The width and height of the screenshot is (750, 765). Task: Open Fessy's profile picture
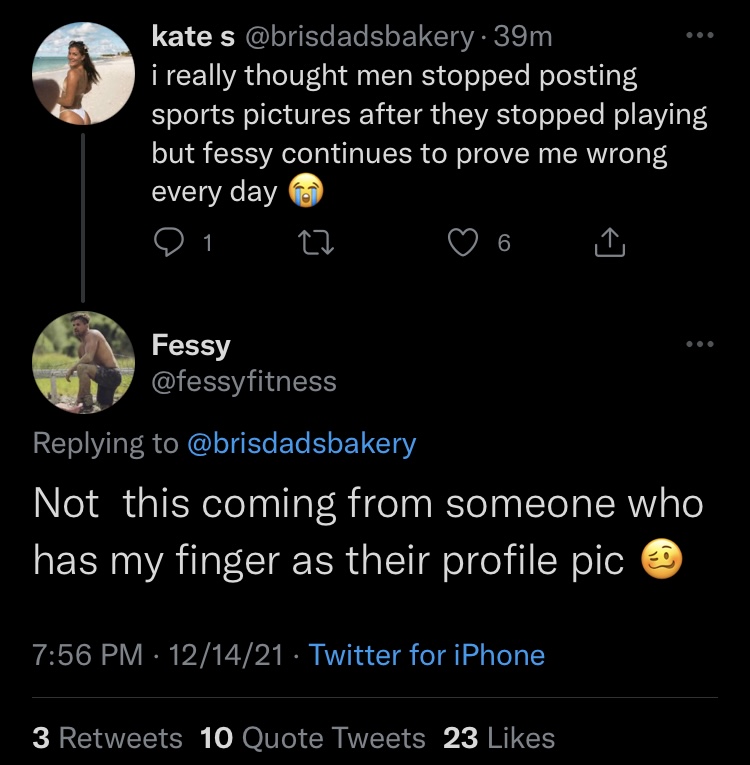pyautogui.click(x=83, y=362)
